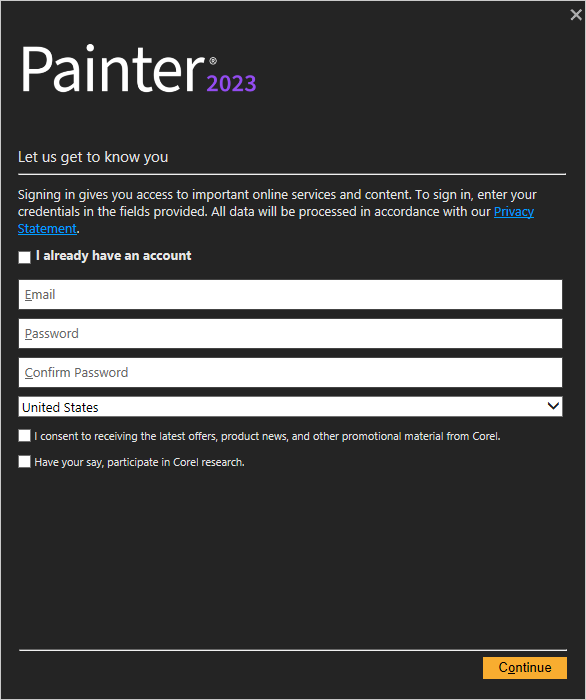Follow the underlined Statement link word
The height and width of the screenshot is (700, 586).
point(47,228)
